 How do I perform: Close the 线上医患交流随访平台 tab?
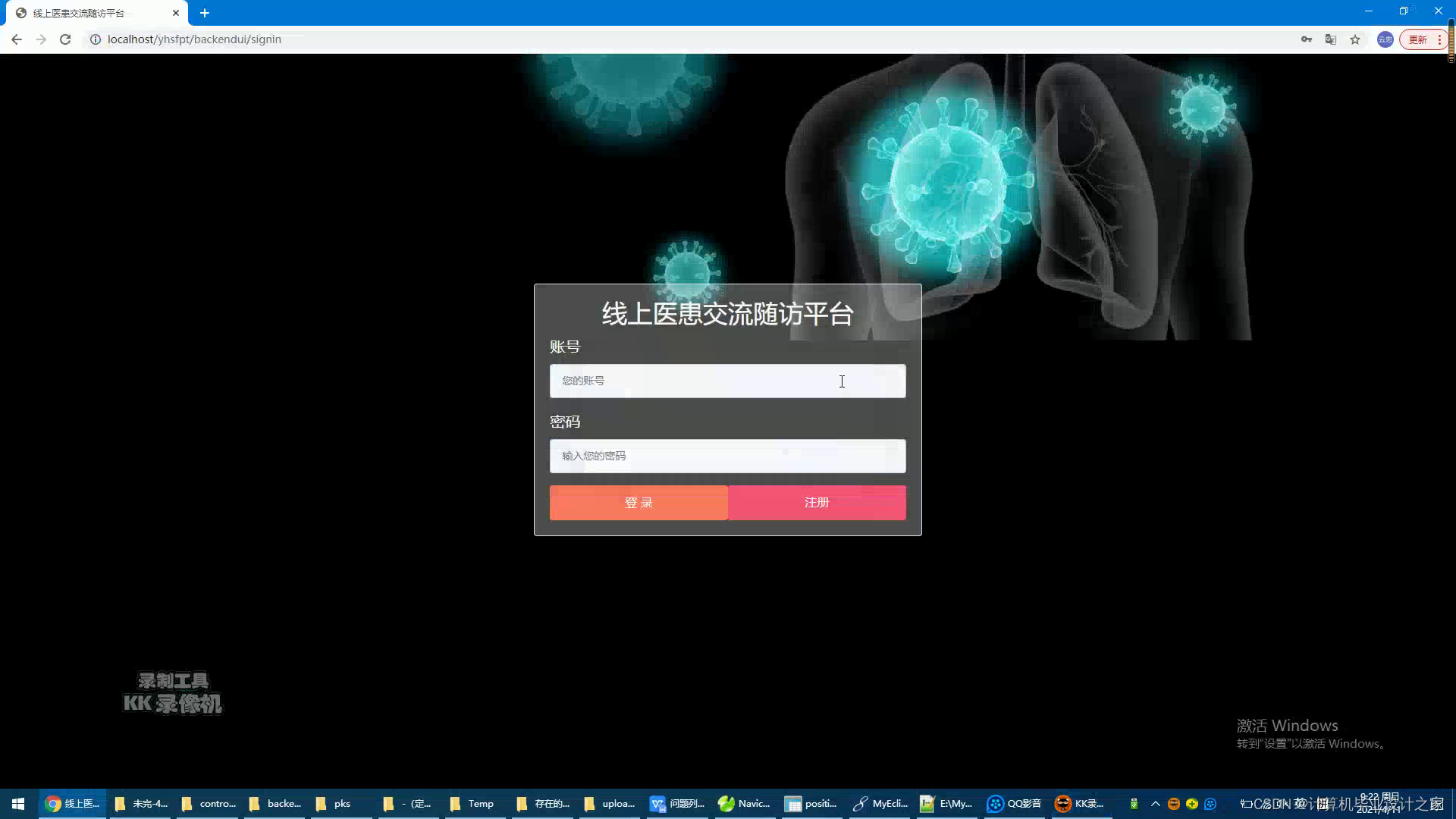(x=176, y=13)
